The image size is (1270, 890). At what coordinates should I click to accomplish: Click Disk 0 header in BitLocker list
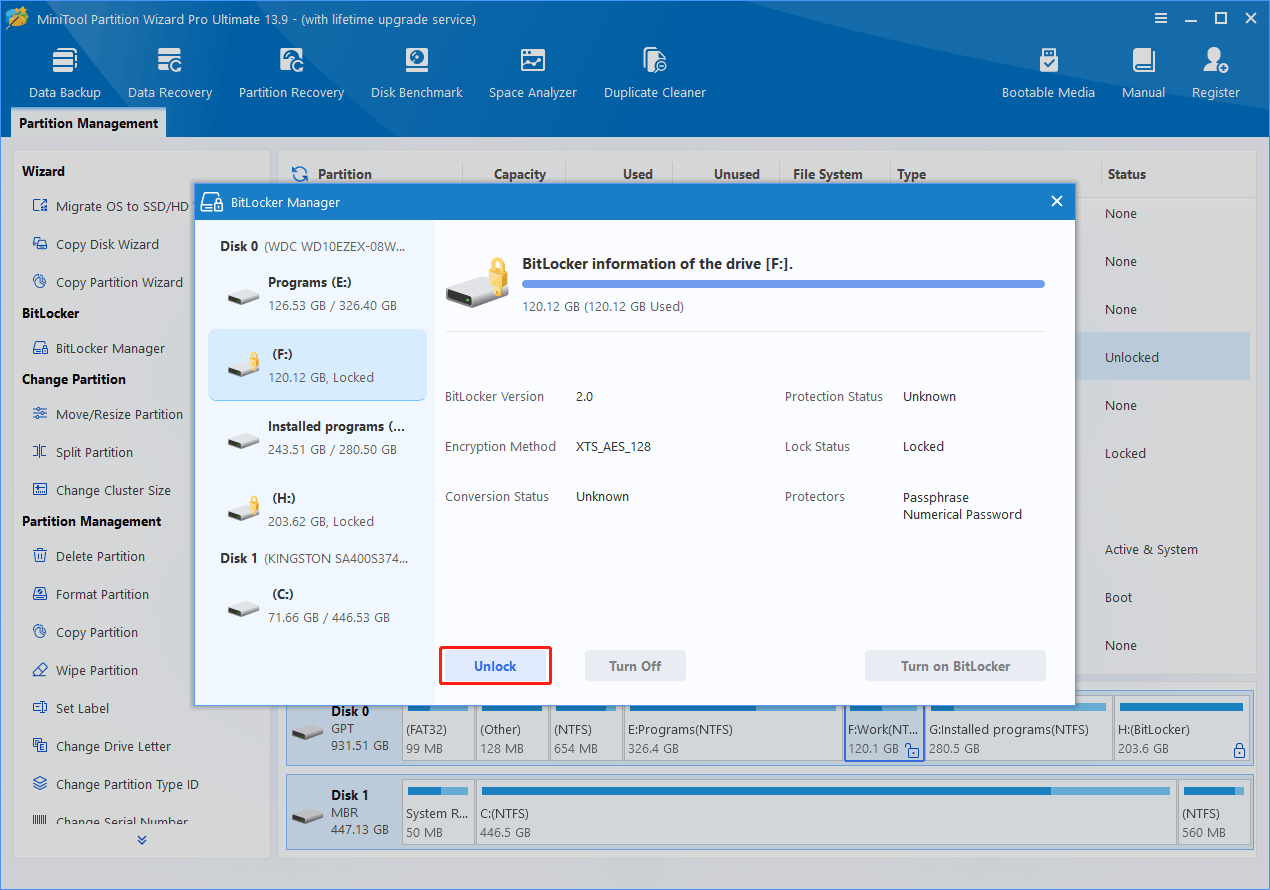point(314,246)
